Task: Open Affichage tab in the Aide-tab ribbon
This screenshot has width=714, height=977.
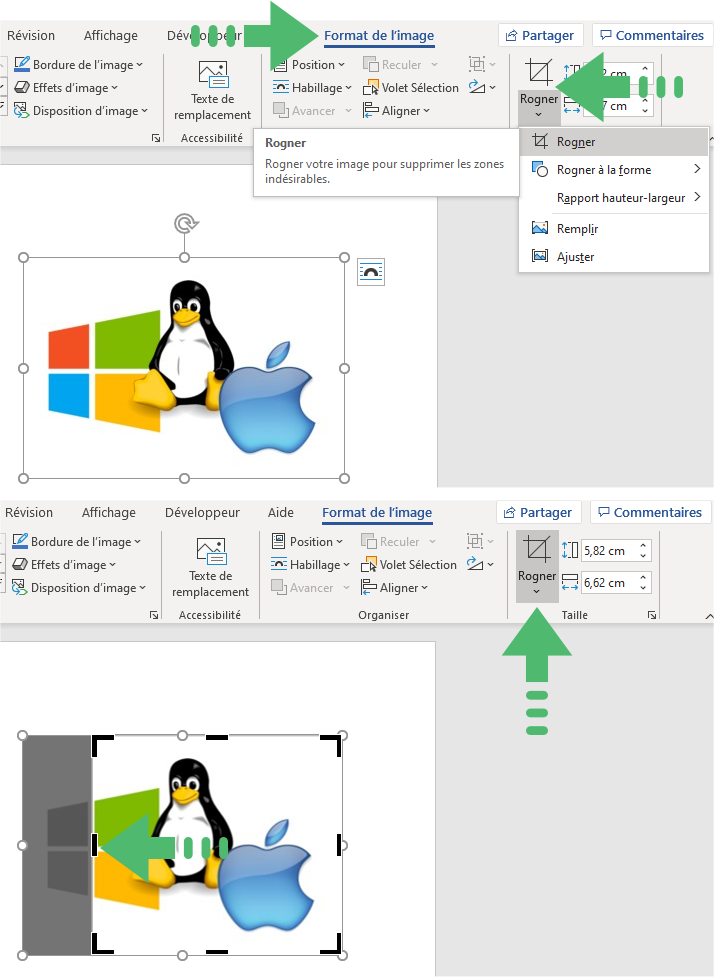Action: click(108, 512)
